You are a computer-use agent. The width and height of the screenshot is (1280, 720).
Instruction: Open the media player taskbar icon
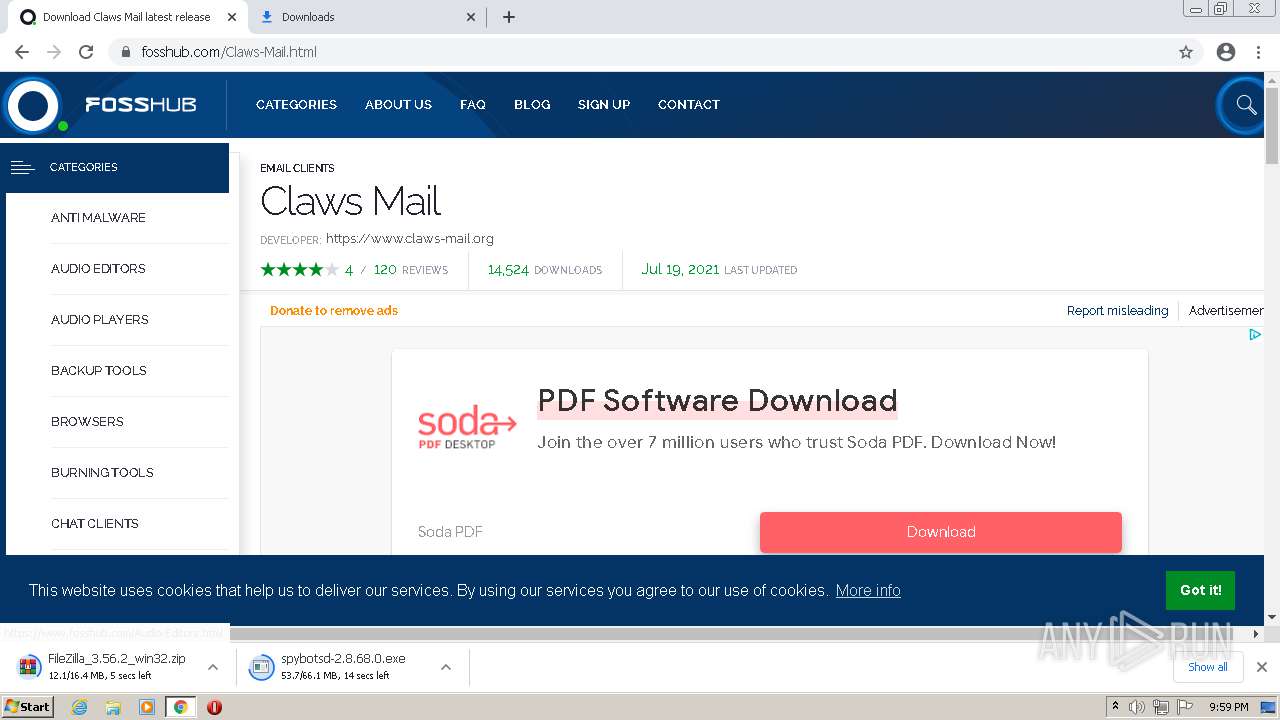(147, 707)
